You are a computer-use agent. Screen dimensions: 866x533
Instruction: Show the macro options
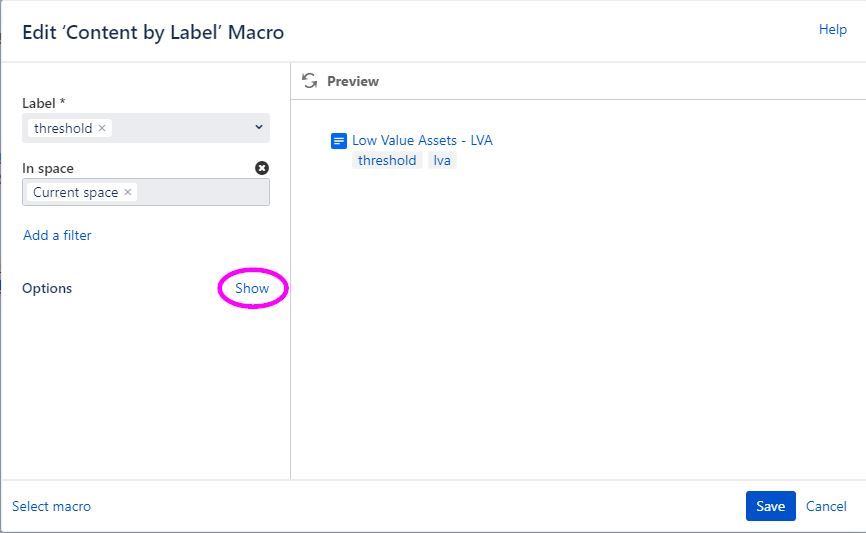(252, 288)
